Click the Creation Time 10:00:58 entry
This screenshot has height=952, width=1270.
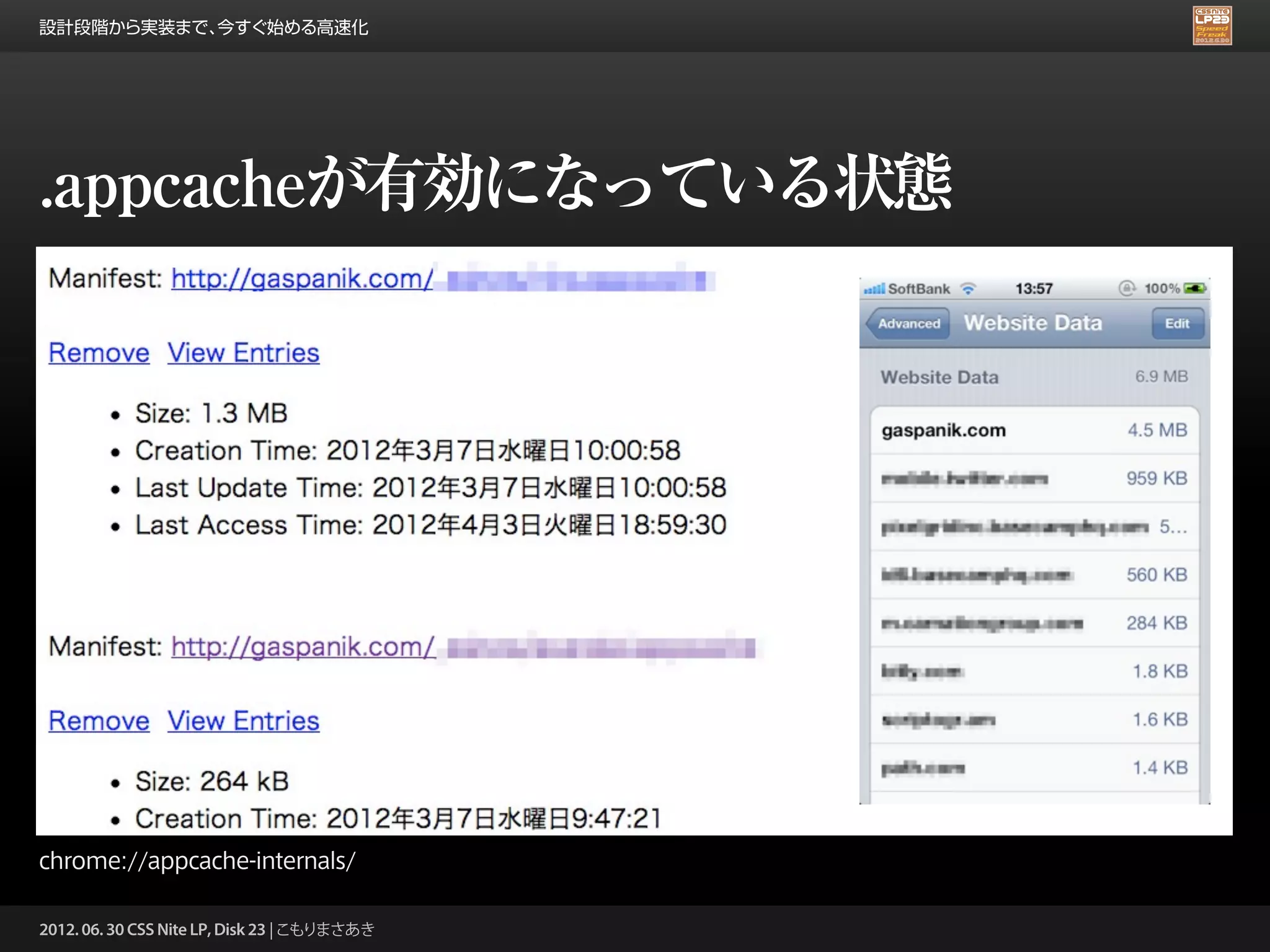[407, 451]
